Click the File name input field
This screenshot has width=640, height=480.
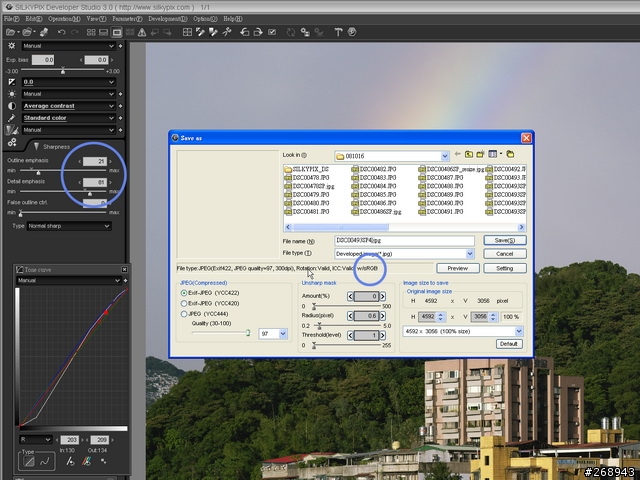(404, 240)
